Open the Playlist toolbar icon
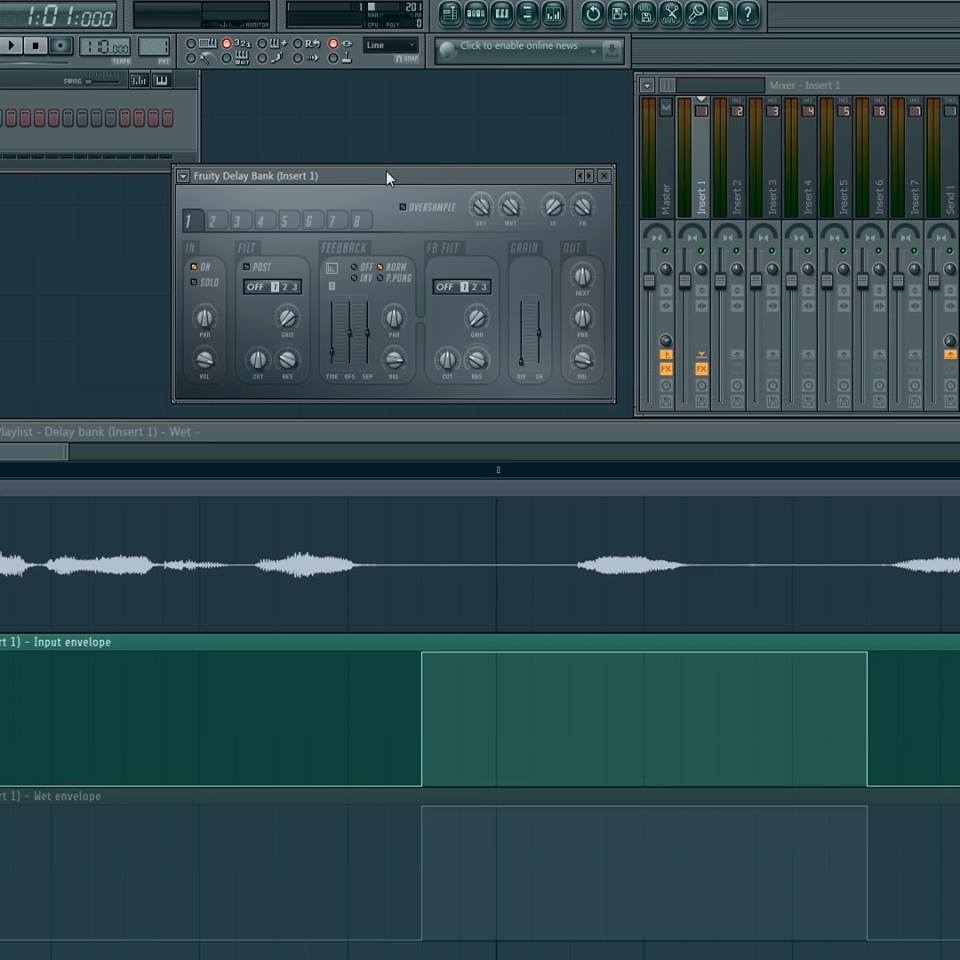960x960 pixels. click(449, 14)
